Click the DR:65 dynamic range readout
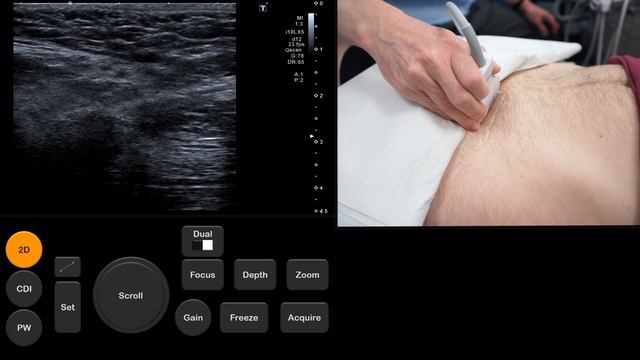 [296, 62]
